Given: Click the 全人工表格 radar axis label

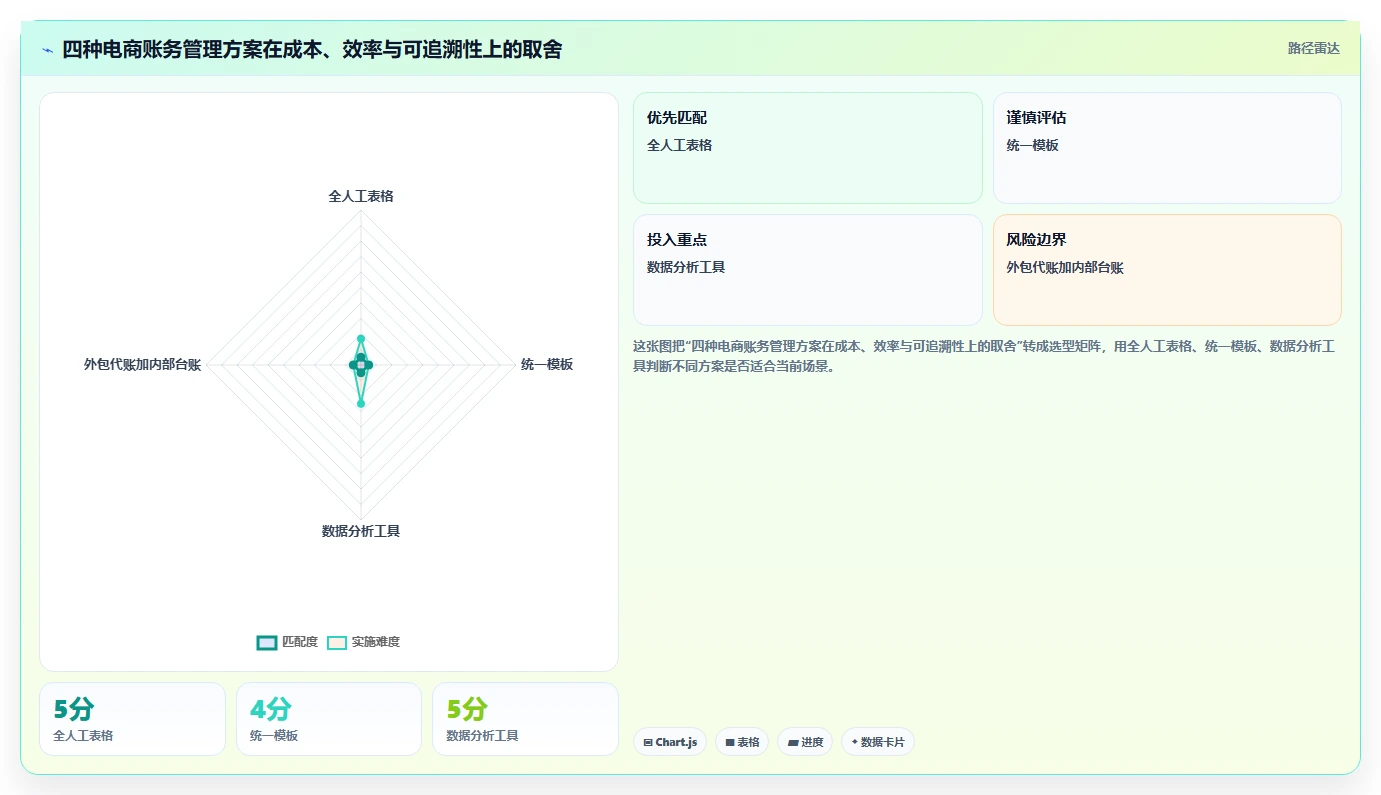Looking at the screenshot, I should coord(361,196).
